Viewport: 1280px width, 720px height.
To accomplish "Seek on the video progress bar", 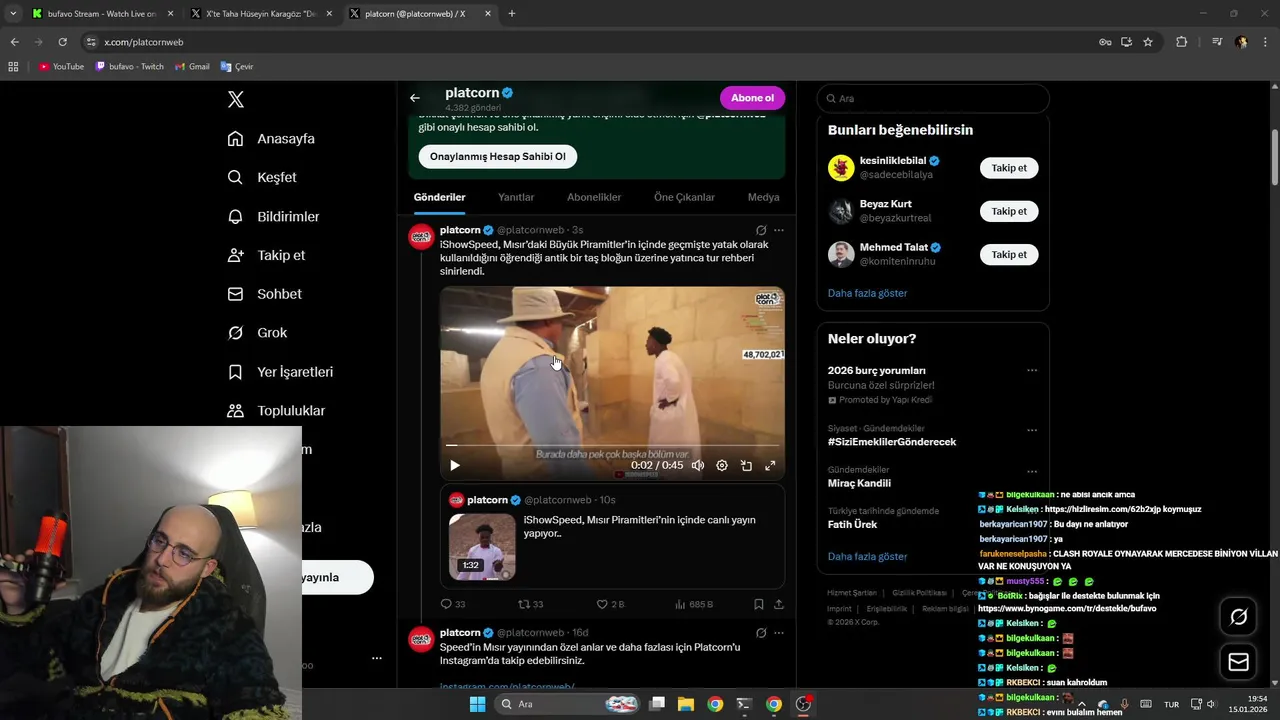I will (x=612, y=445).
